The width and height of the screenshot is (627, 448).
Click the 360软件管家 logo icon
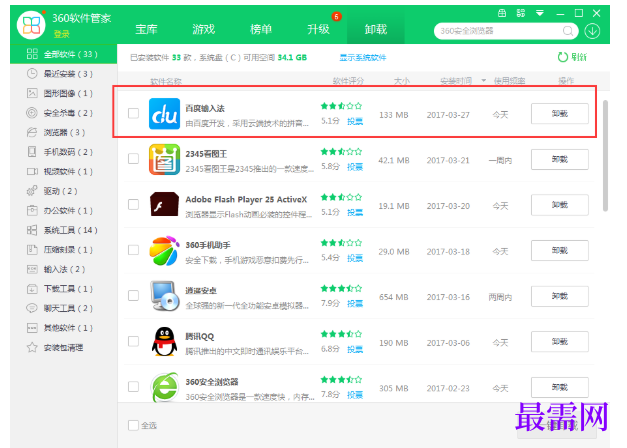point(31,25)
